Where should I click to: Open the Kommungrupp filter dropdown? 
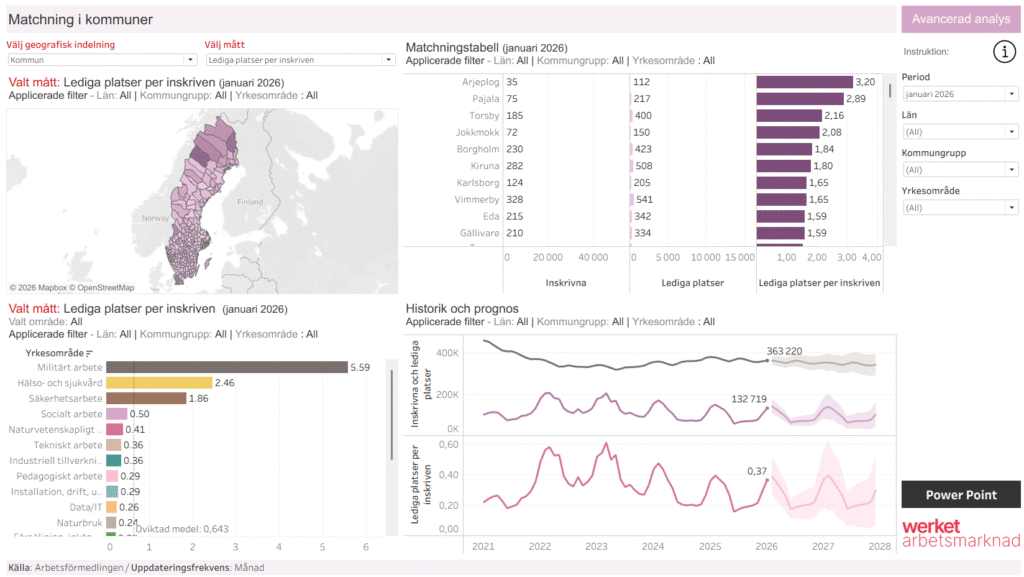click(959, 170)
